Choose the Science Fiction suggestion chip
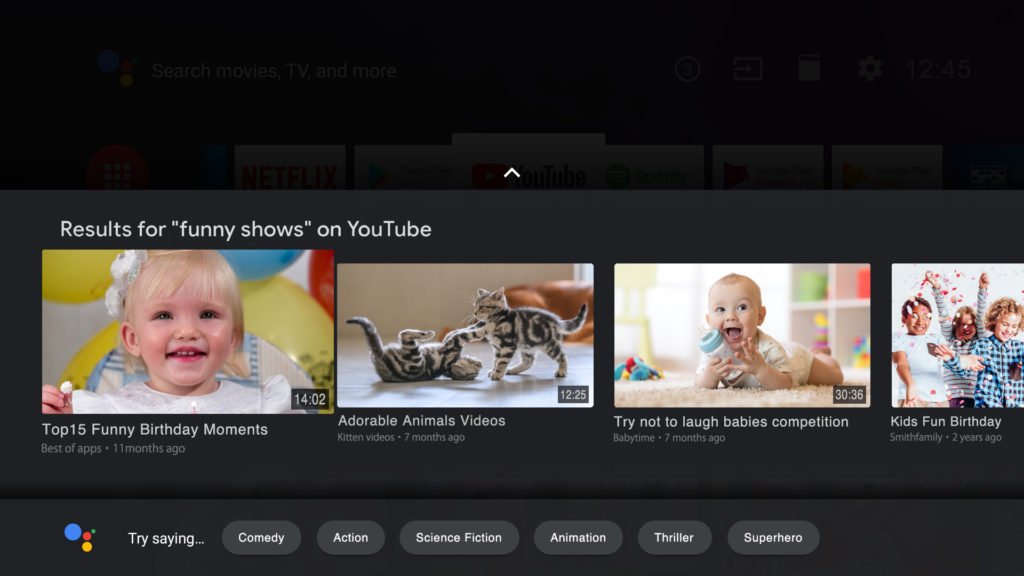The image size is (1024, 576). (x=459, y=538)
